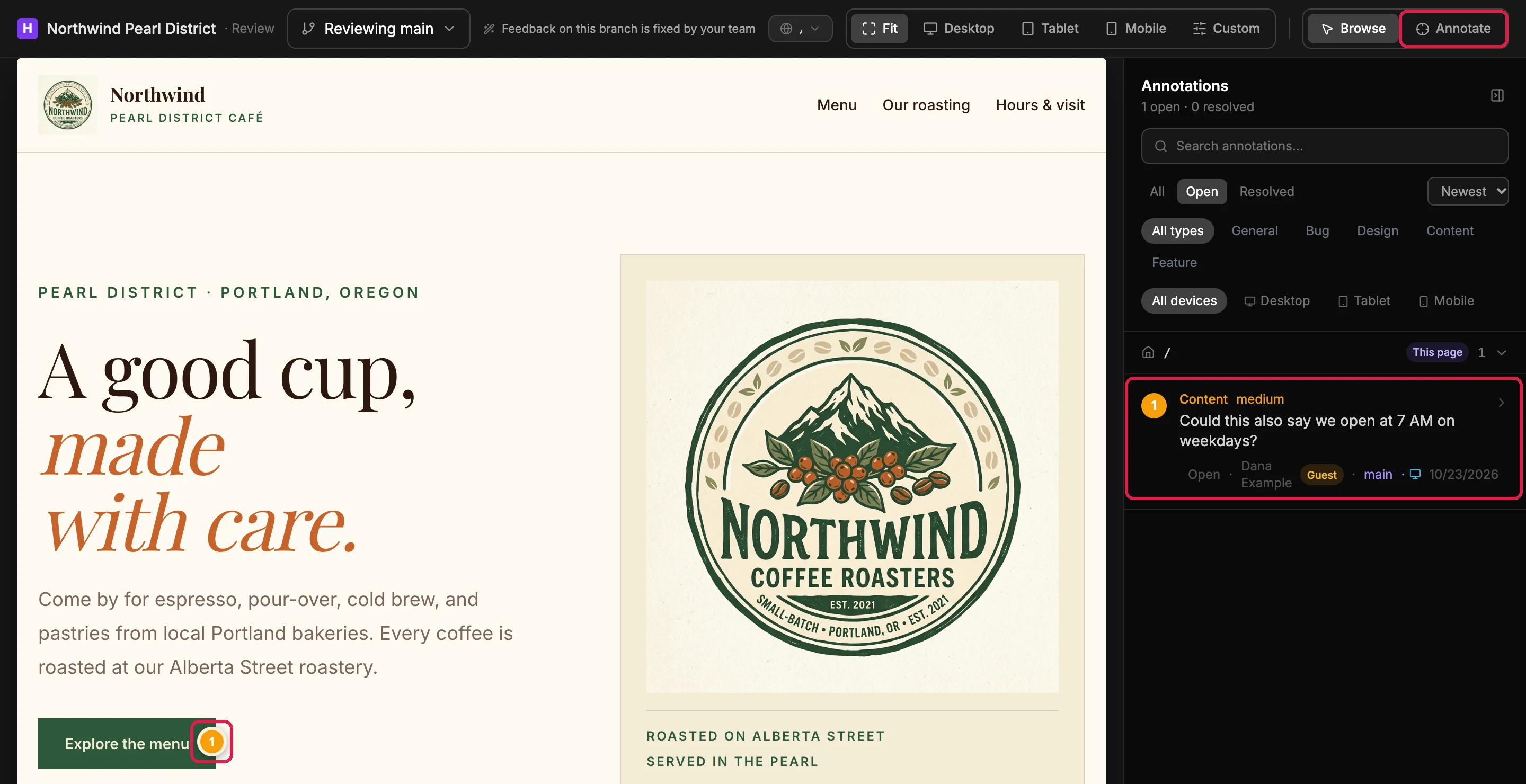This screenshot has width=1526, height=784.
Task: Click the Explore the menu button
Action: pyautogui.click(x=126, y=744)
